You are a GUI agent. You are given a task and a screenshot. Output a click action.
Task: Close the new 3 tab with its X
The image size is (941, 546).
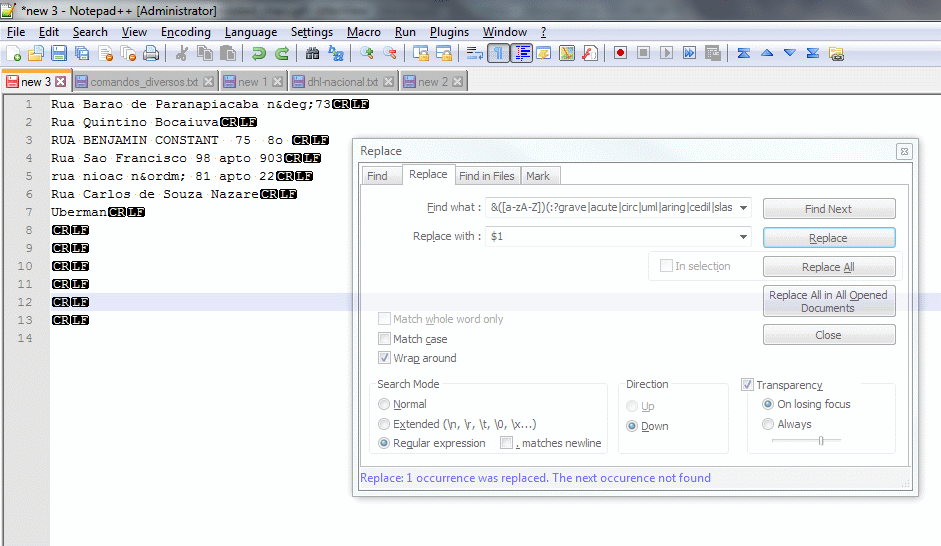point(60,82)
